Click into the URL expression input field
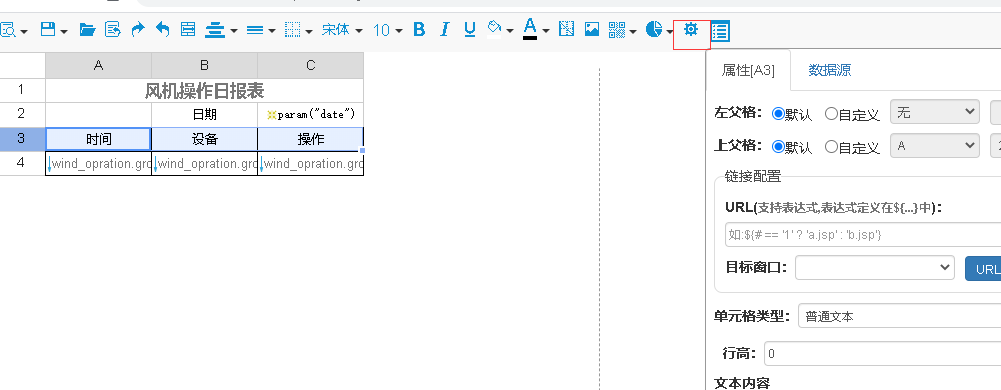This screenshot has width=1001, height=390. click(863, 234)
